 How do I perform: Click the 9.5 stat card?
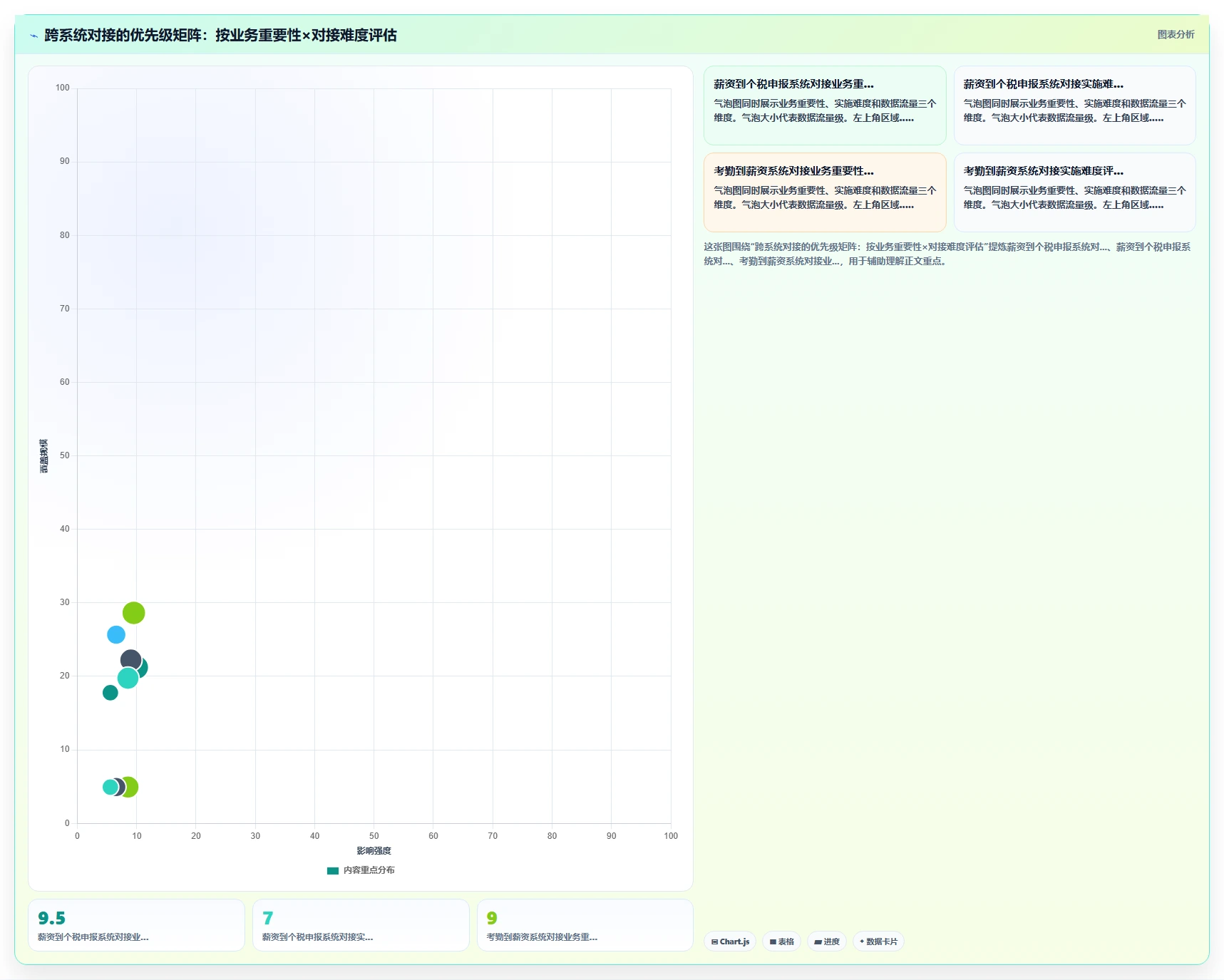136,925
